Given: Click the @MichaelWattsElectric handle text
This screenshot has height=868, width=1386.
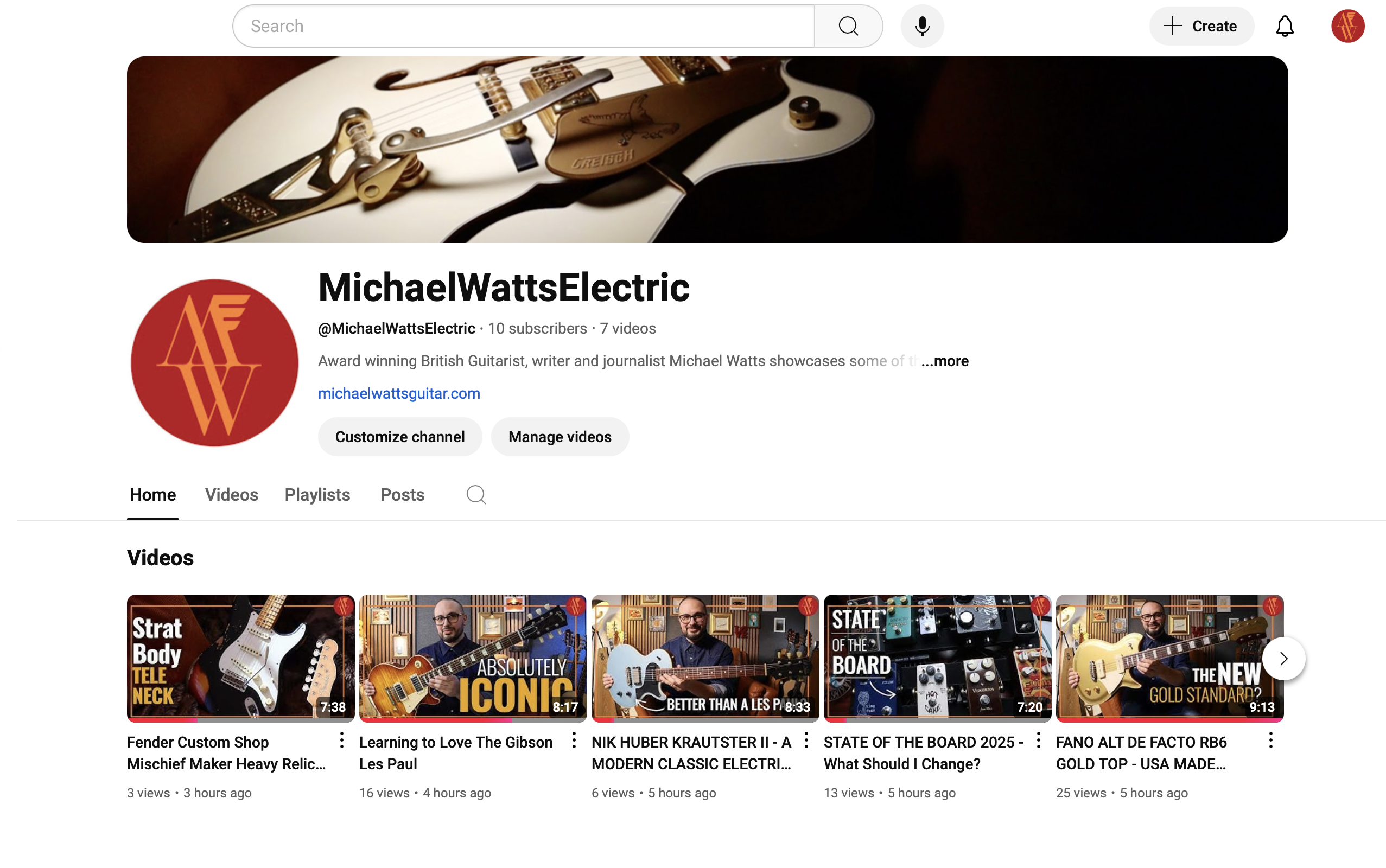Looking at the screenshot, I should pyautogui.click(x=396, y=328).
